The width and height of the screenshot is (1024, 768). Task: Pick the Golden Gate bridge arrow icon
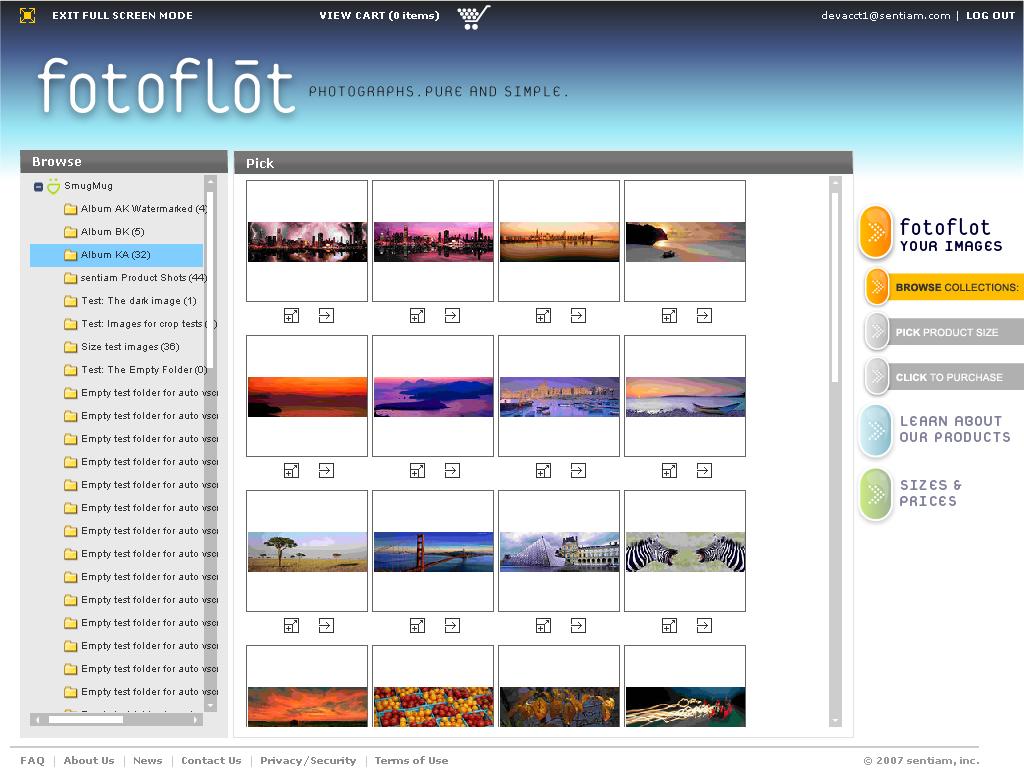[x=452, y=626]
